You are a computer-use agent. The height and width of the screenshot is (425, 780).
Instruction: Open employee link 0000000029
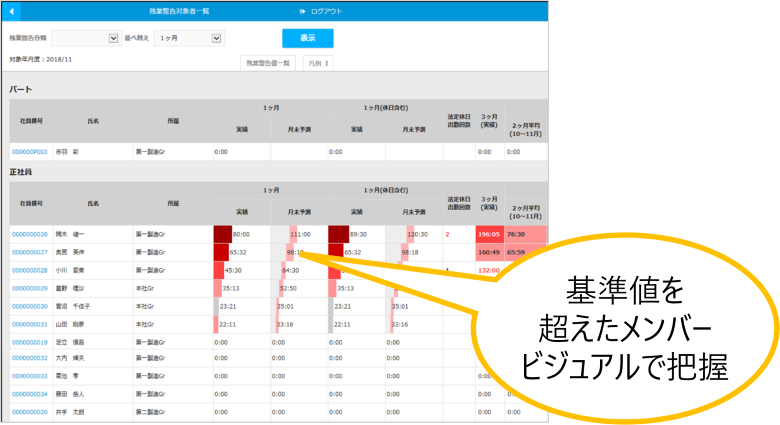point(30,288)
